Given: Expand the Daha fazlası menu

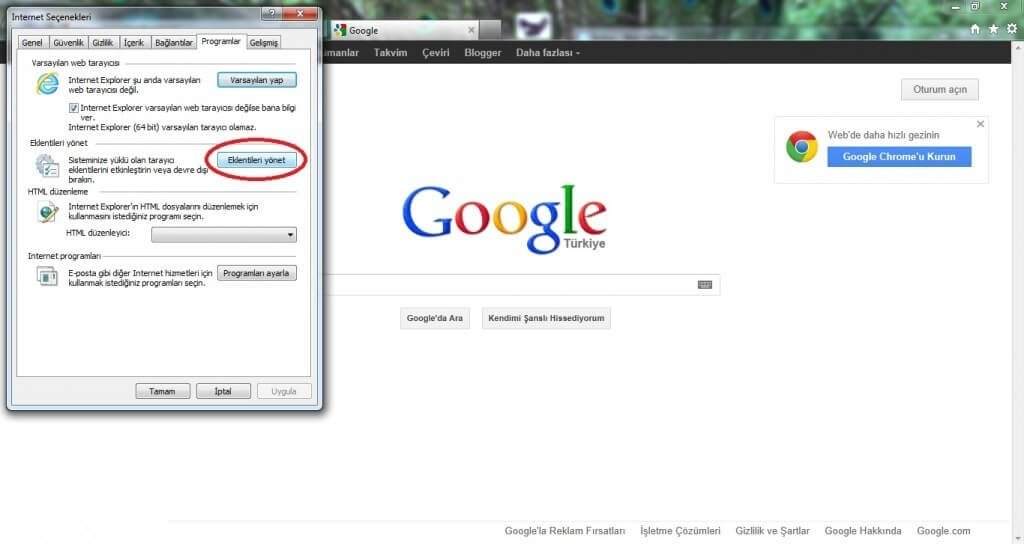Looking at the screenshot, I should [547, 53].
